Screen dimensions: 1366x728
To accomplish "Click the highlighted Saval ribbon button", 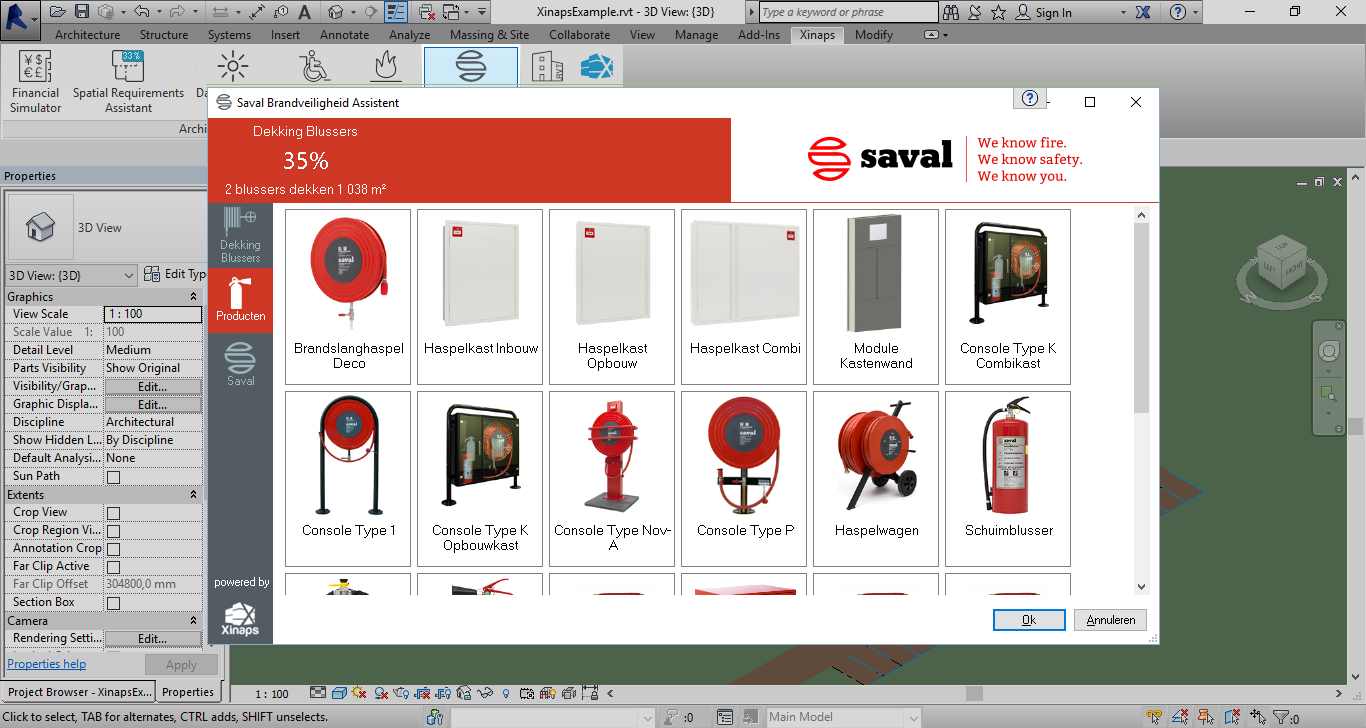I will click(471, 67).
